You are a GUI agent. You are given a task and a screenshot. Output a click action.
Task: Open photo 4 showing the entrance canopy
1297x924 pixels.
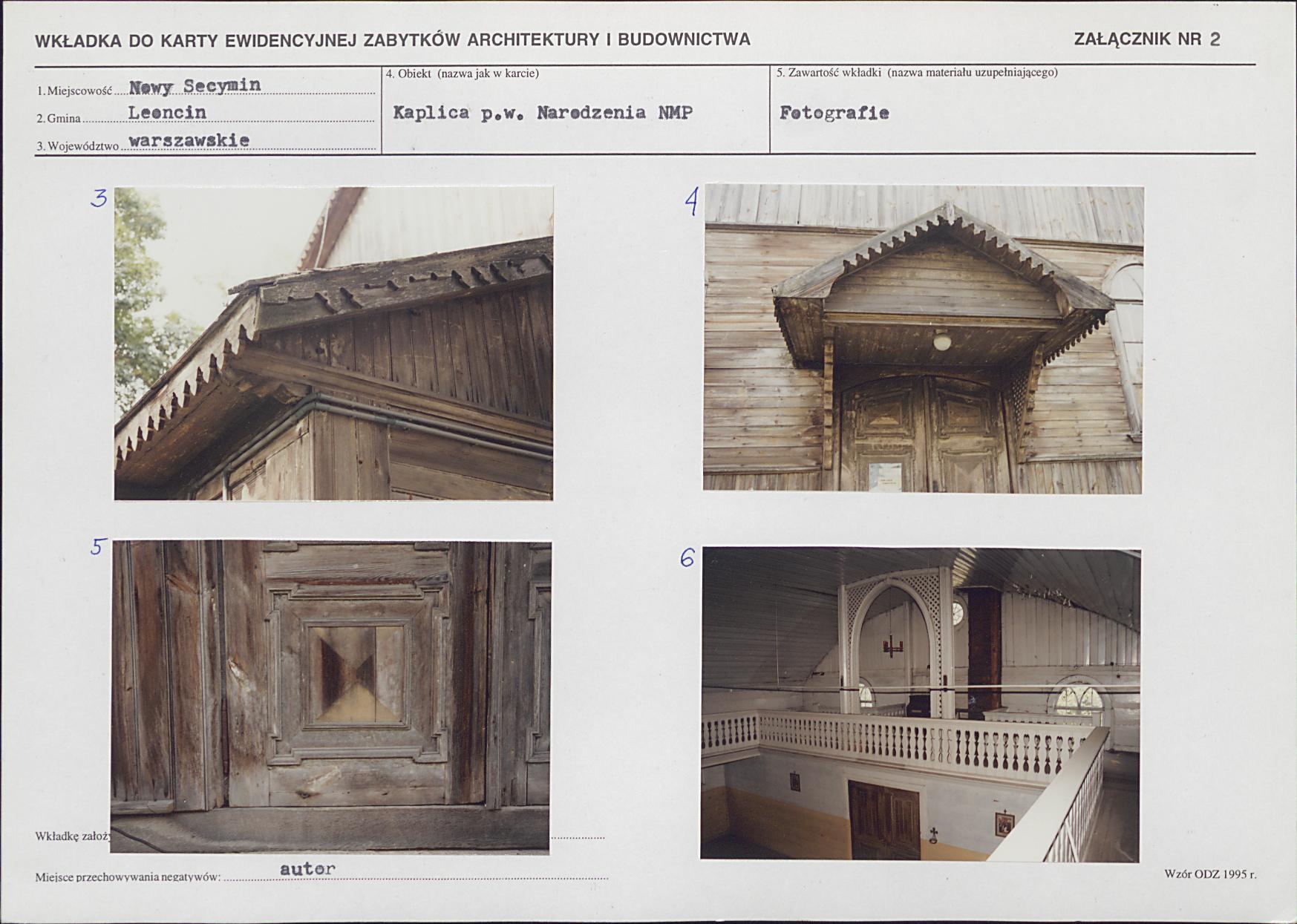pyautogui.click(x=923, y=338)
